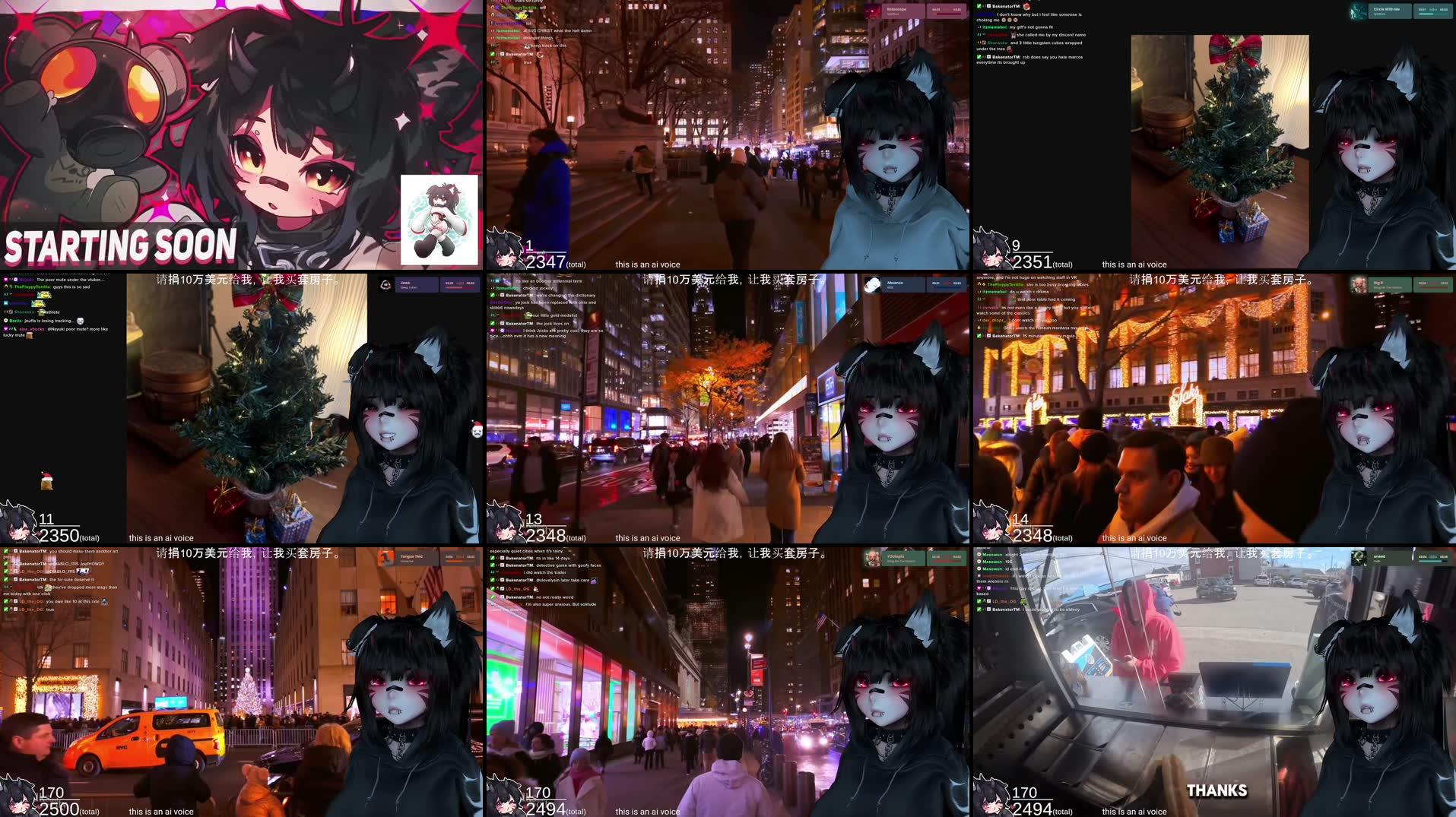The image size is (1456, 817).
Task: Click TheFloppyTortilla's username in chat
Action: tap(31, 287)
